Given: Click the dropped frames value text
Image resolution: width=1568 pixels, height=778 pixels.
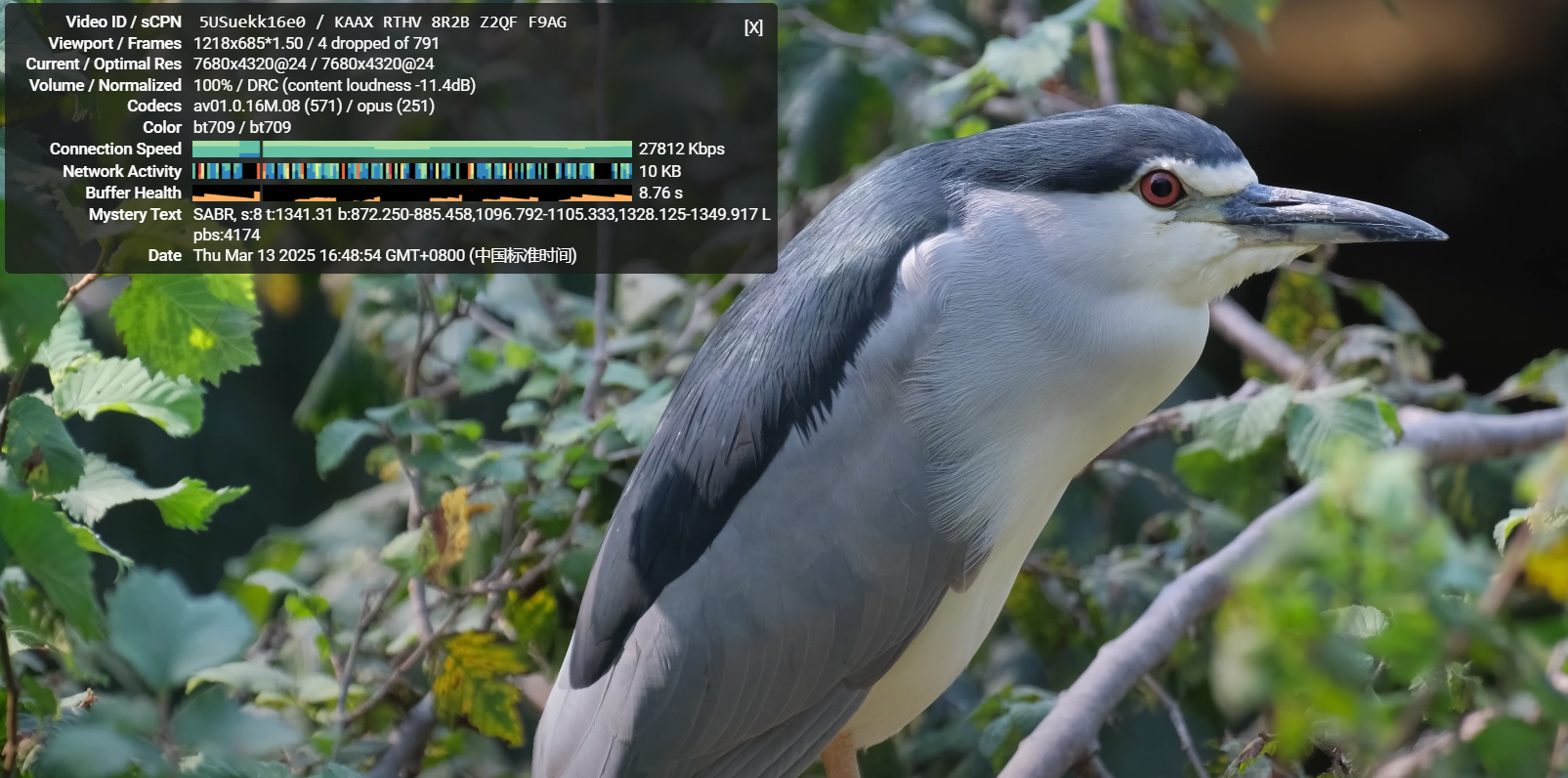Looking at the screenshot, I should point(377,43).
